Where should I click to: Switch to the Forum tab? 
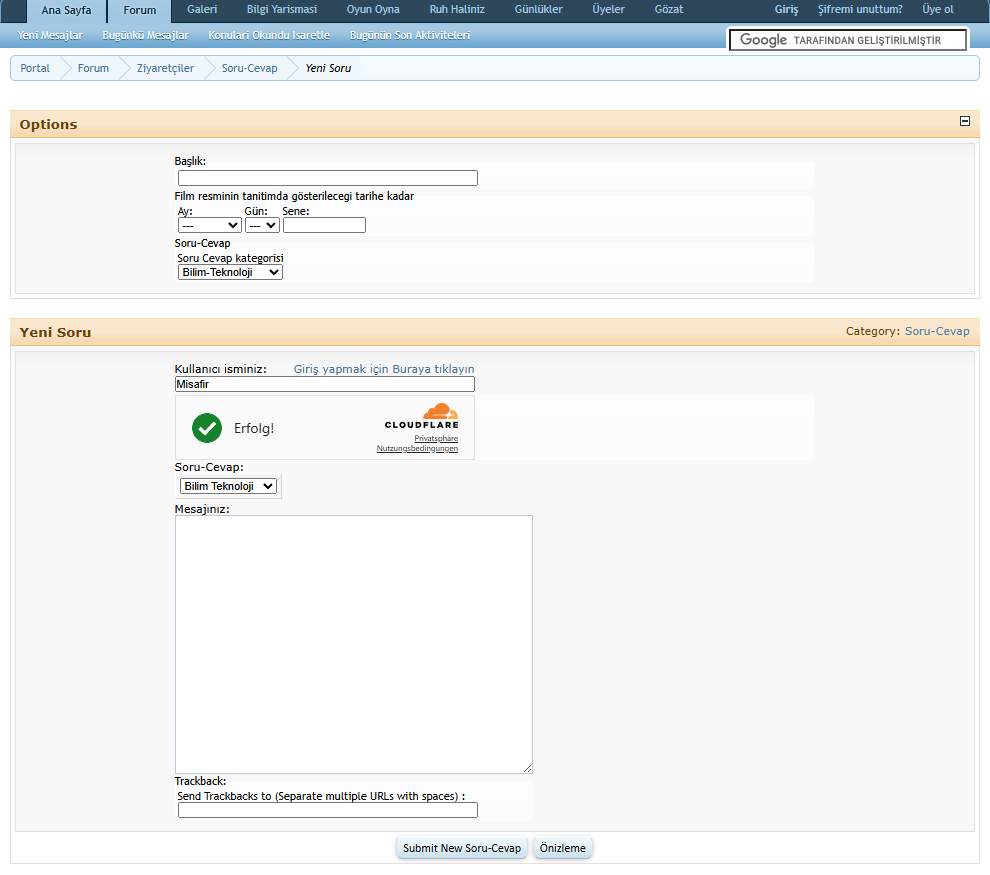[140, 10]
